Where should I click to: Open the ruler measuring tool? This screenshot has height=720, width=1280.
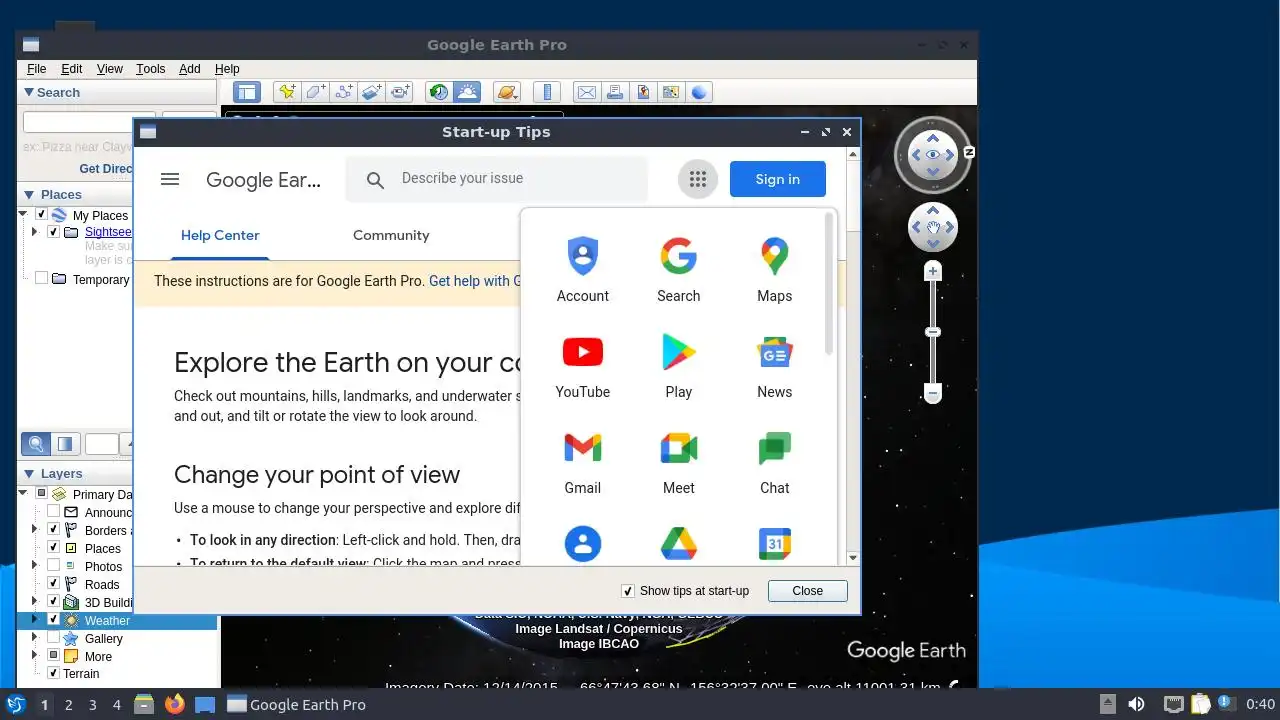click(x=547, y=92)
